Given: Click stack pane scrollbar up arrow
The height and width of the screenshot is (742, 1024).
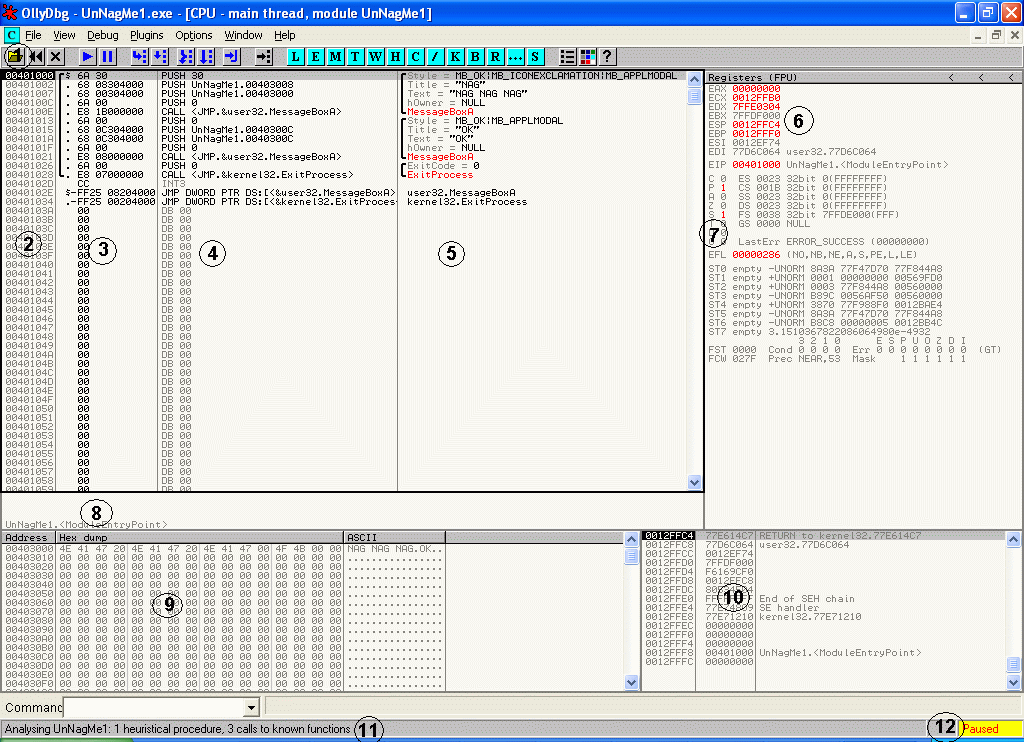Looking at the screenshot, I should [1013, 540].
